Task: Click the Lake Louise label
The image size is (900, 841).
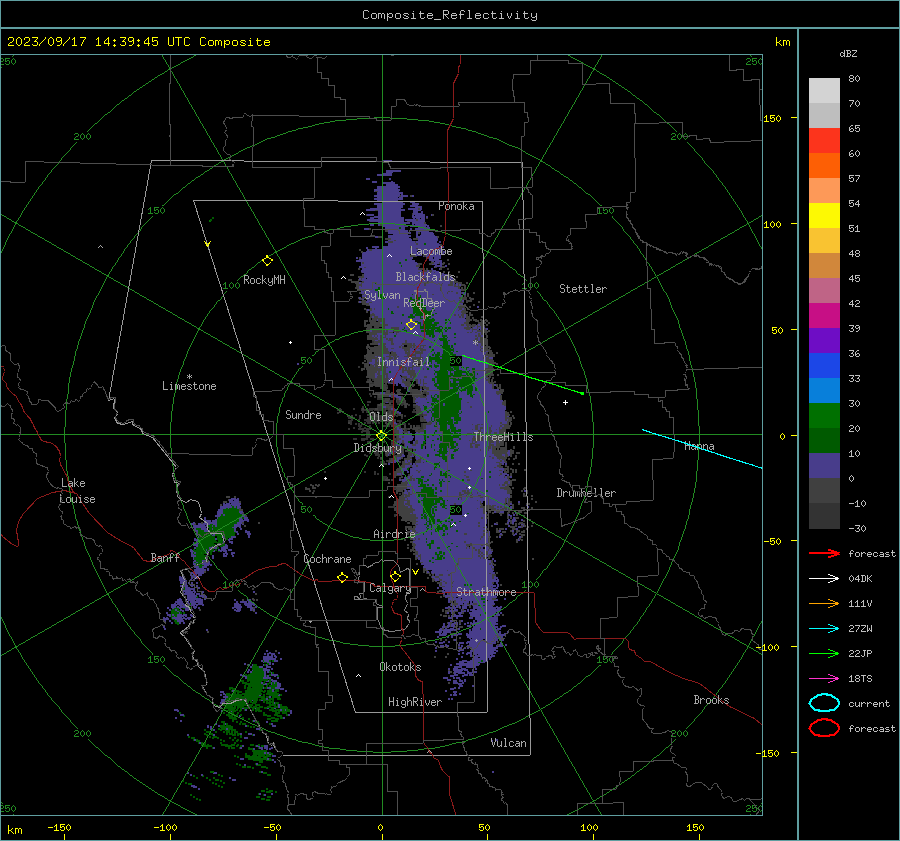Action: pos(77,491)
